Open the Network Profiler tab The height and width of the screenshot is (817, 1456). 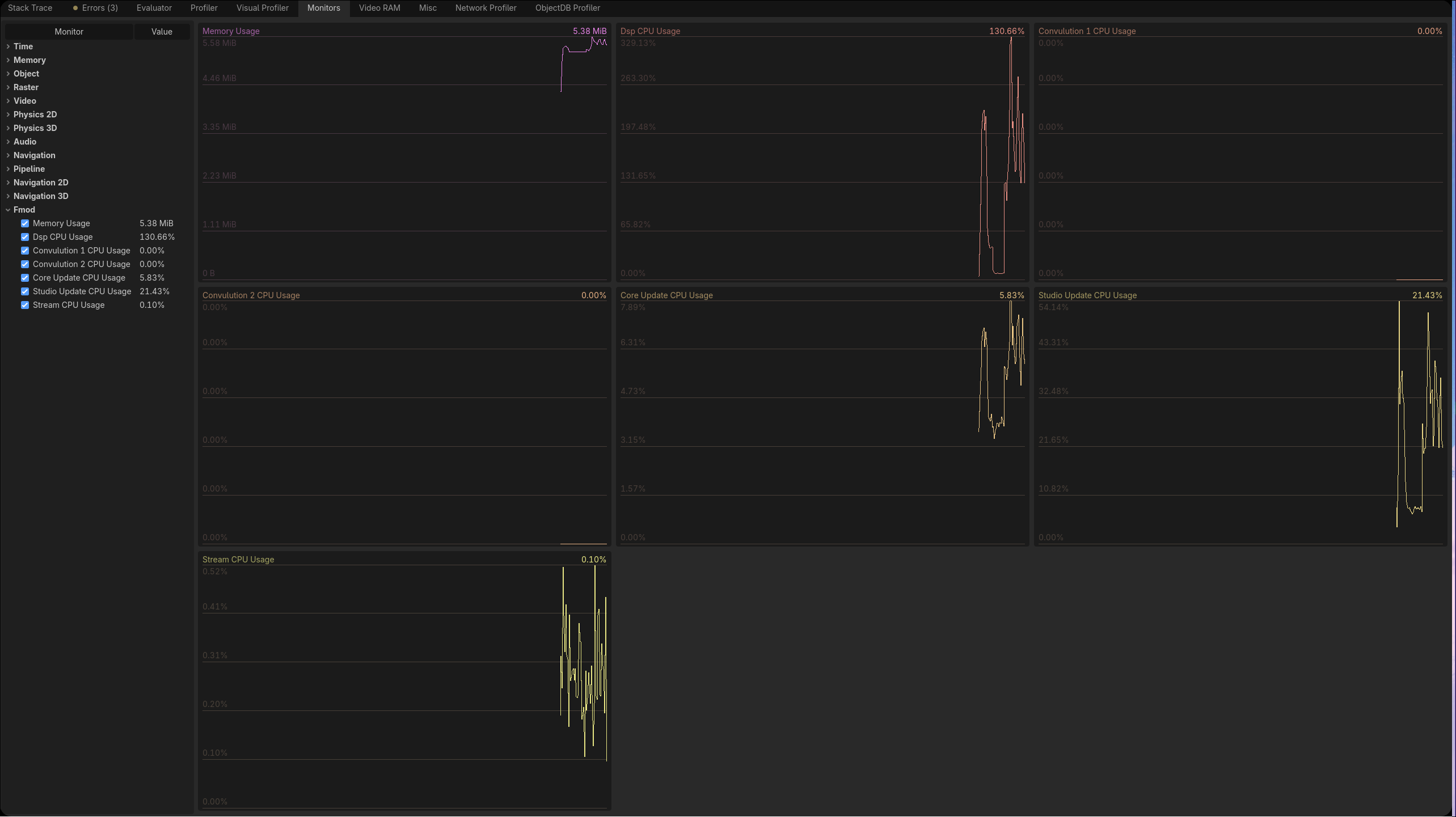(x=486, y=8)
